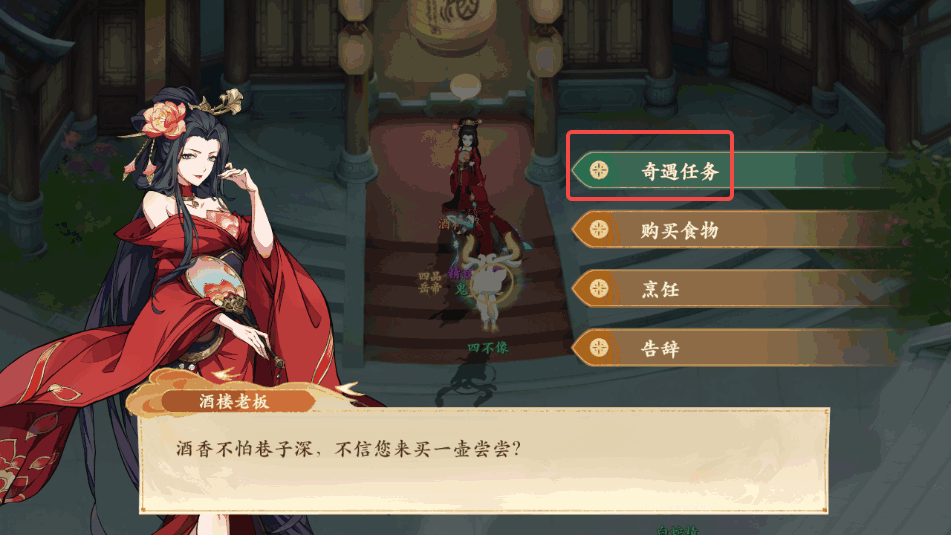The height and width of the screenshot is (535, 951).
Task: Click the round emblem icon beside 告辞
Action: [x=599, y=348]
